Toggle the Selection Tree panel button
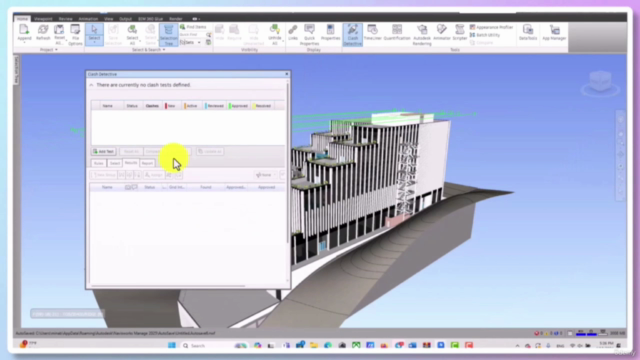The height and width of the screenshot is (360, 640). pos(169,34)
